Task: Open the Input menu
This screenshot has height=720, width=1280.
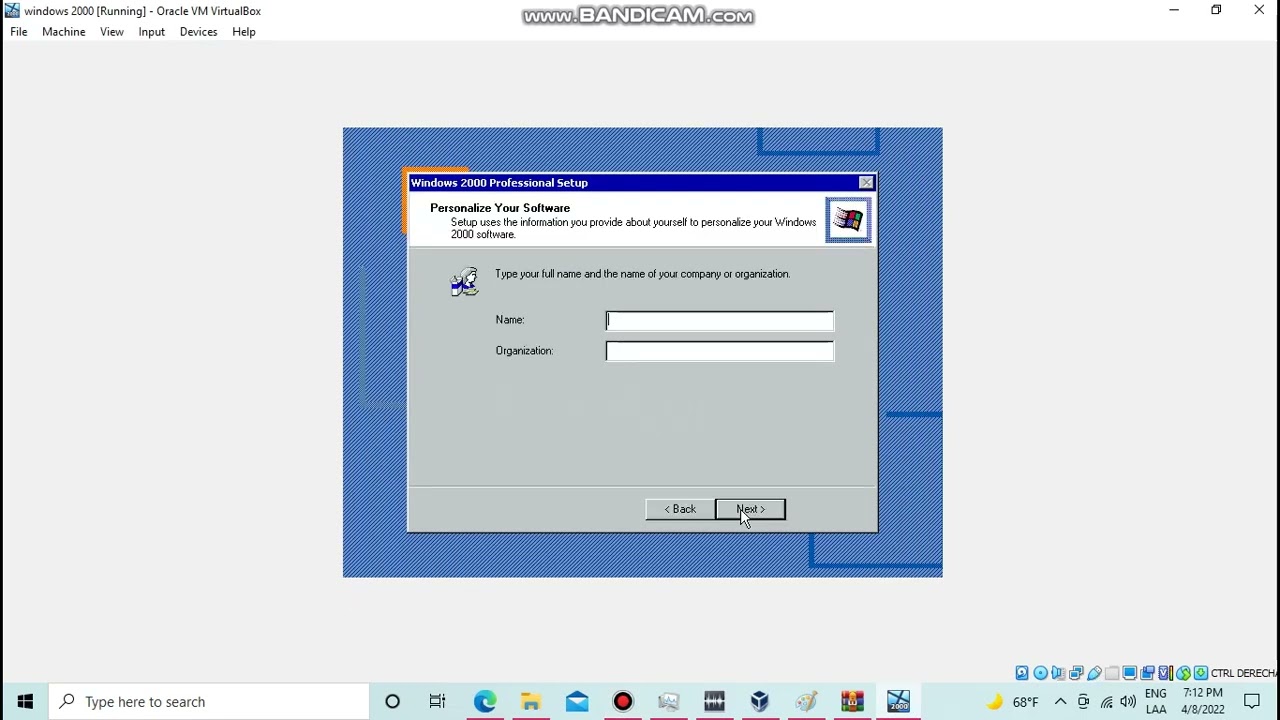Action: pos(151,32)
